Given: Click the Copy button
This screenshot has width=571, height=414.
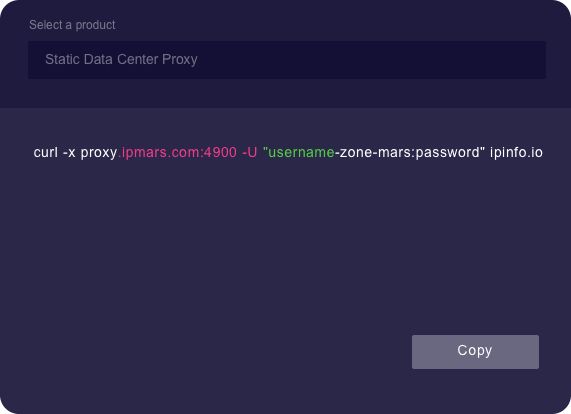Looking at the screenshot, I should (475, 352).
